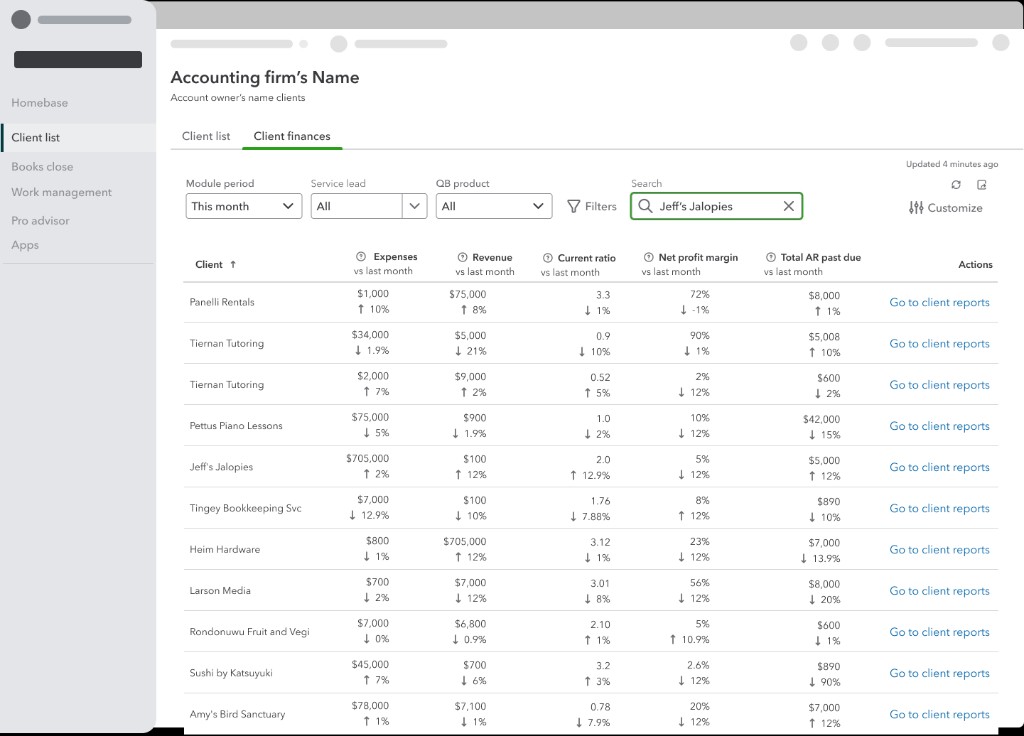The image size is (1024, 736).
Task: Click the Expenses column header
Action: 395,257
